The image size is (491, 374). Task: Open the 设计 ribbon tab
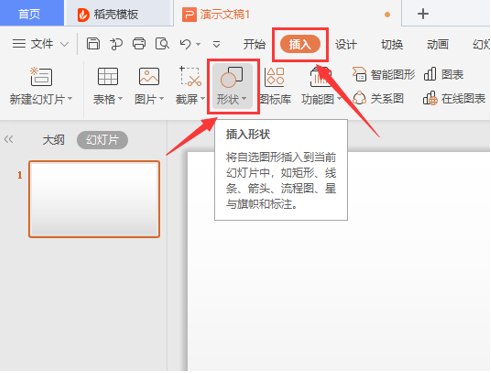coord(346,44)
